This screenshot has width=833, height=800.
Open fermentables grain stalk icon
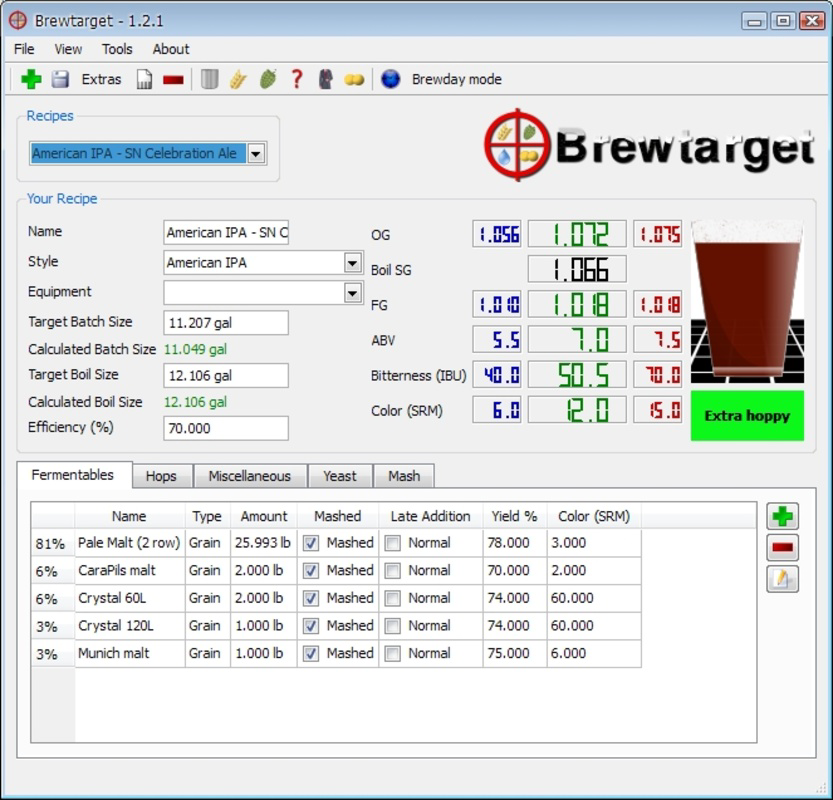click(239, 79)
